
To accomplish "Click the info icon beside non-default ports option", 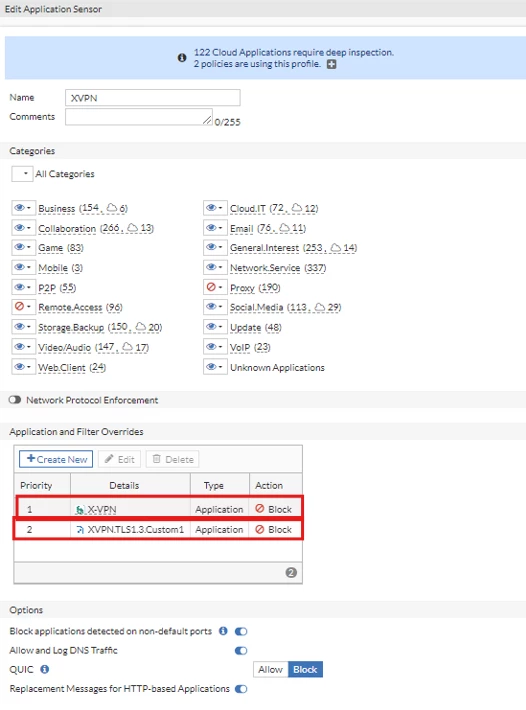I will [223, 631].
